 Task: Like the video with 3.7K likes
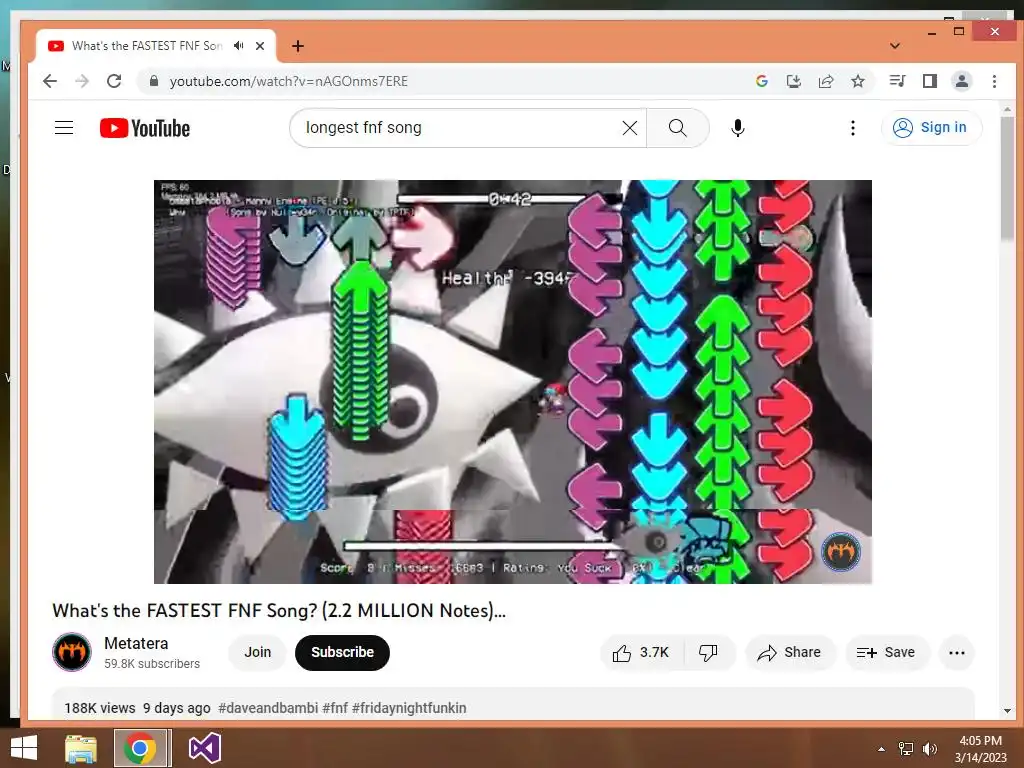pos(641,652)
